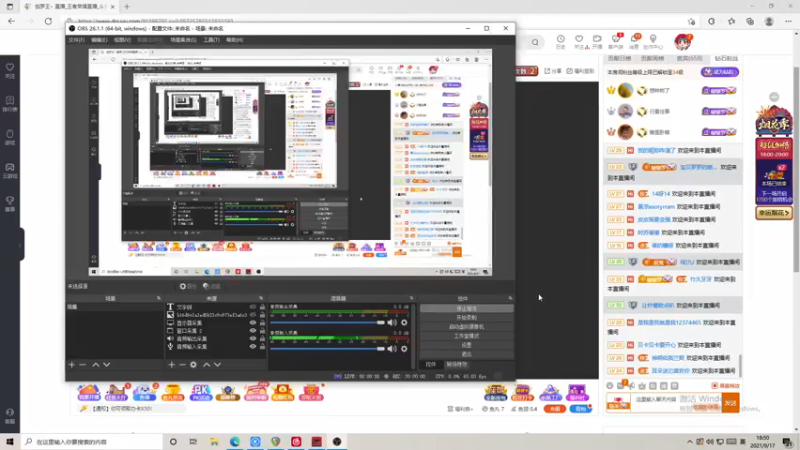Screen dimensions: 800x450
Task: Adjust 音频输出采集 volume slider in mixer
Action: tap(327, 322)
